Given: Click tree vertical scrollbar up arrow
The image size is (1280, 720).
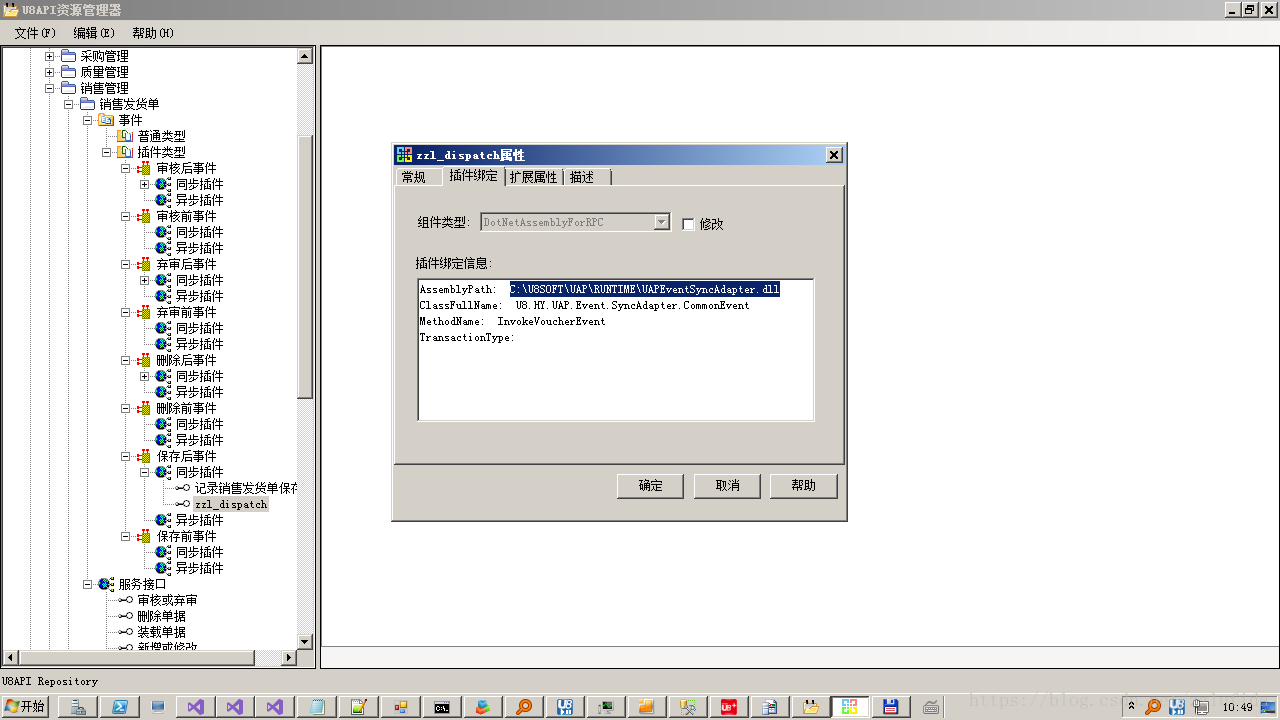Looking at the screenshot, I should [305, 56].
